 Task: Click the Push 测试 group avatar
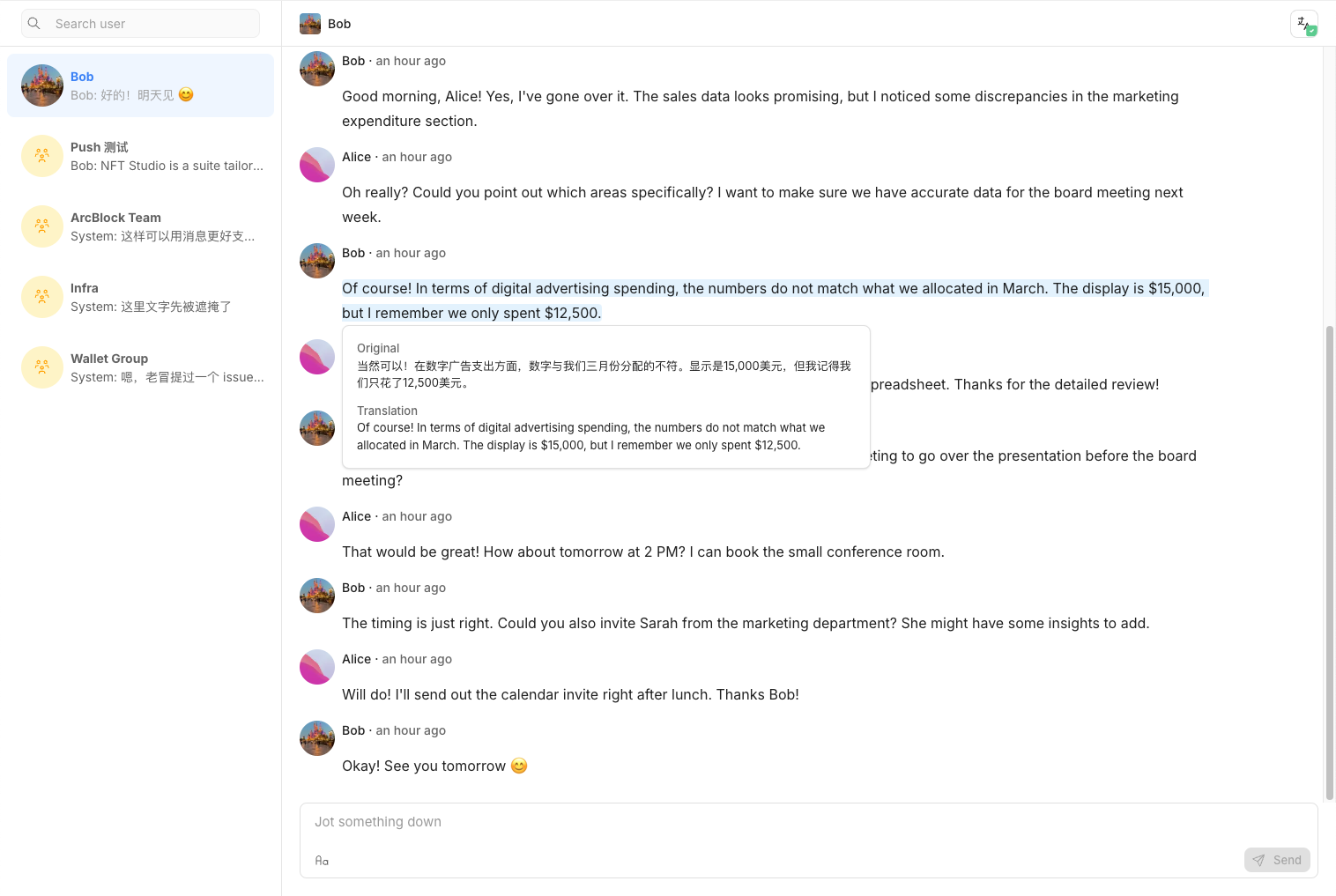[x=42, y=156]
